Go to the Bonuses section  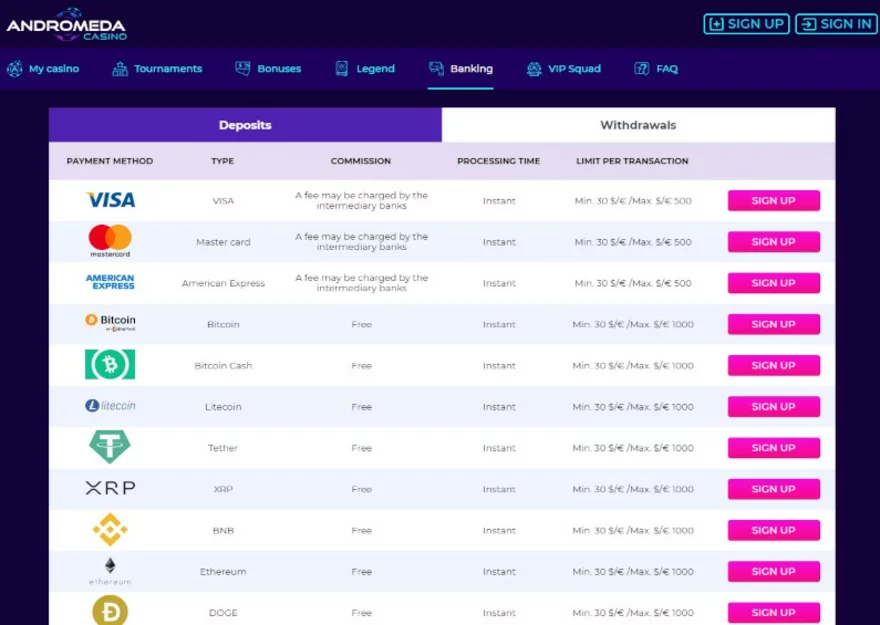point(268,69)
